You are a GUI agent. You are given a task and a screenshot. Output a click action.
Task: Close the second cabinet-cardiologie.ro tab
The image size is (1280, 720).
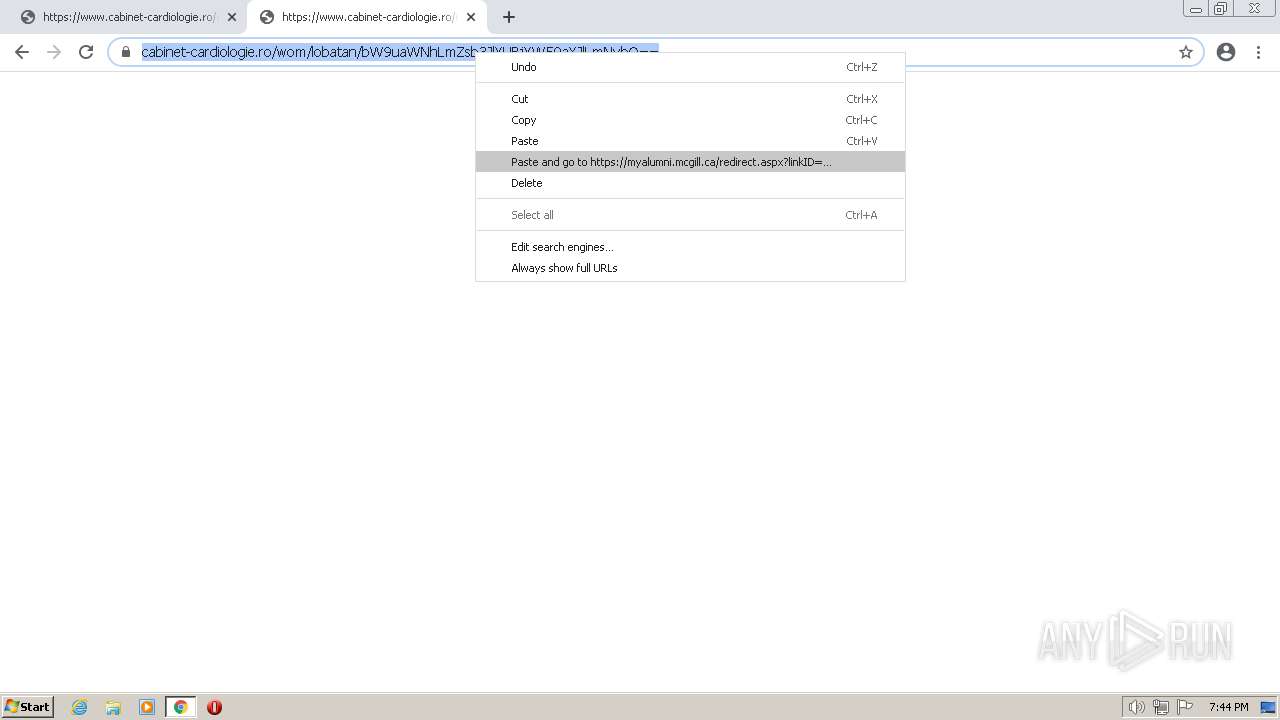(471, 17)
